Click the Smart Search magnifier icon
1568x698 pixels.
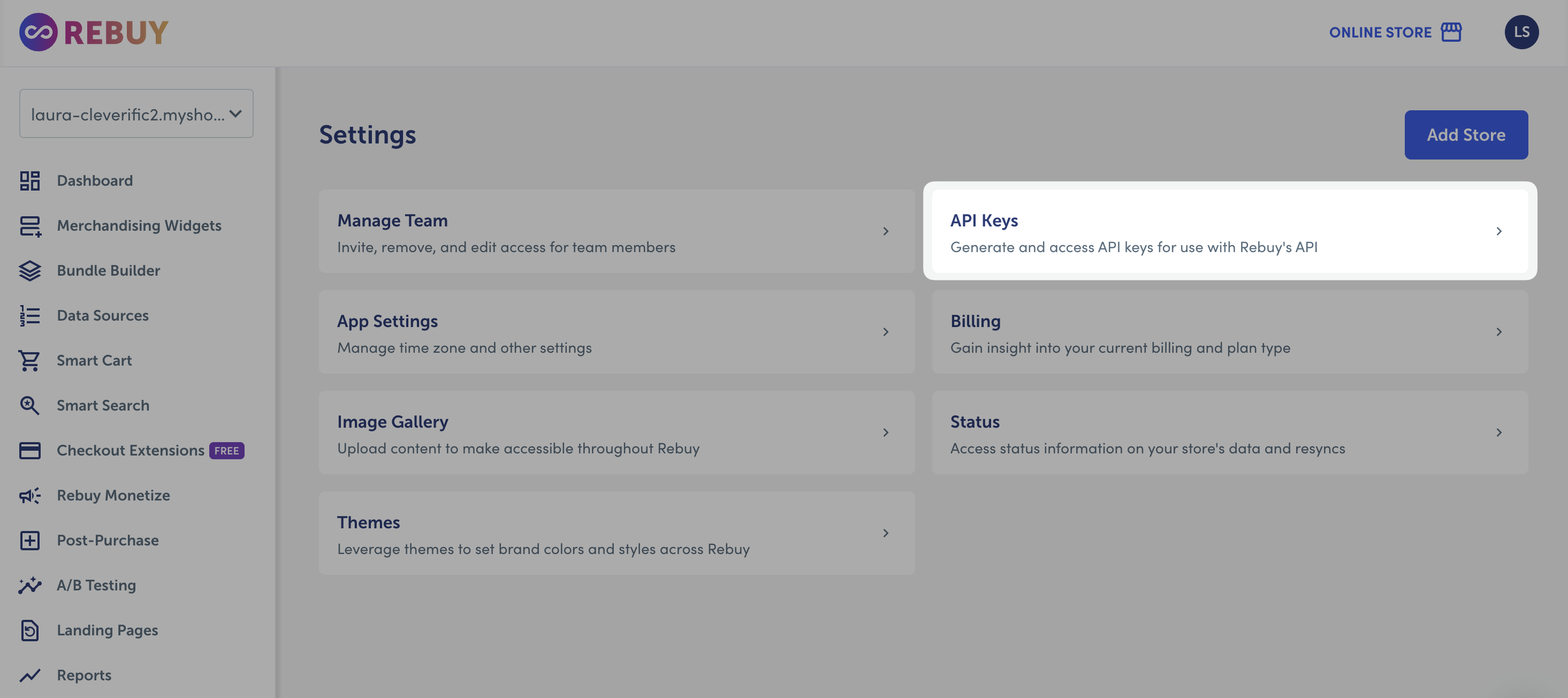pyautogui.click(x=29, y=406)
